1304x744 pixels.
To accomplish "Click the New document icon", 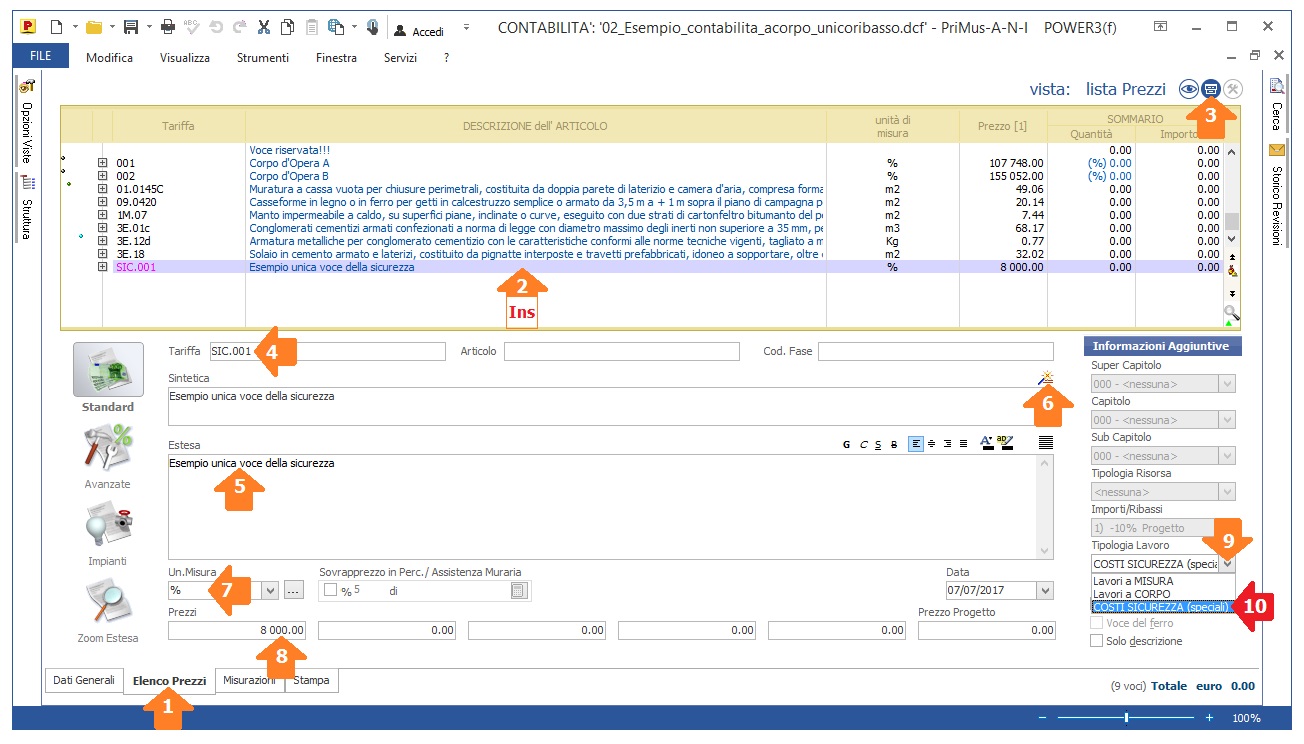I will pos(56,28).
